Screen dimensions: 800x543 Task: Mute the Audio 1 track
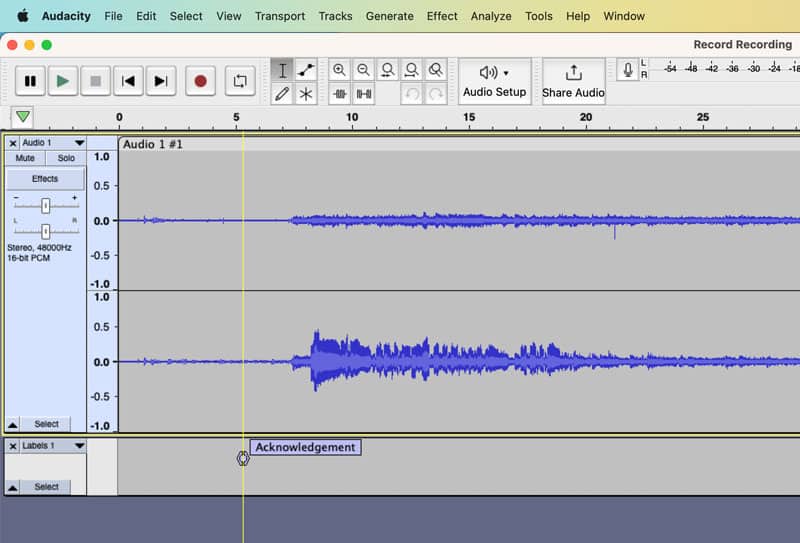[25, 158]
